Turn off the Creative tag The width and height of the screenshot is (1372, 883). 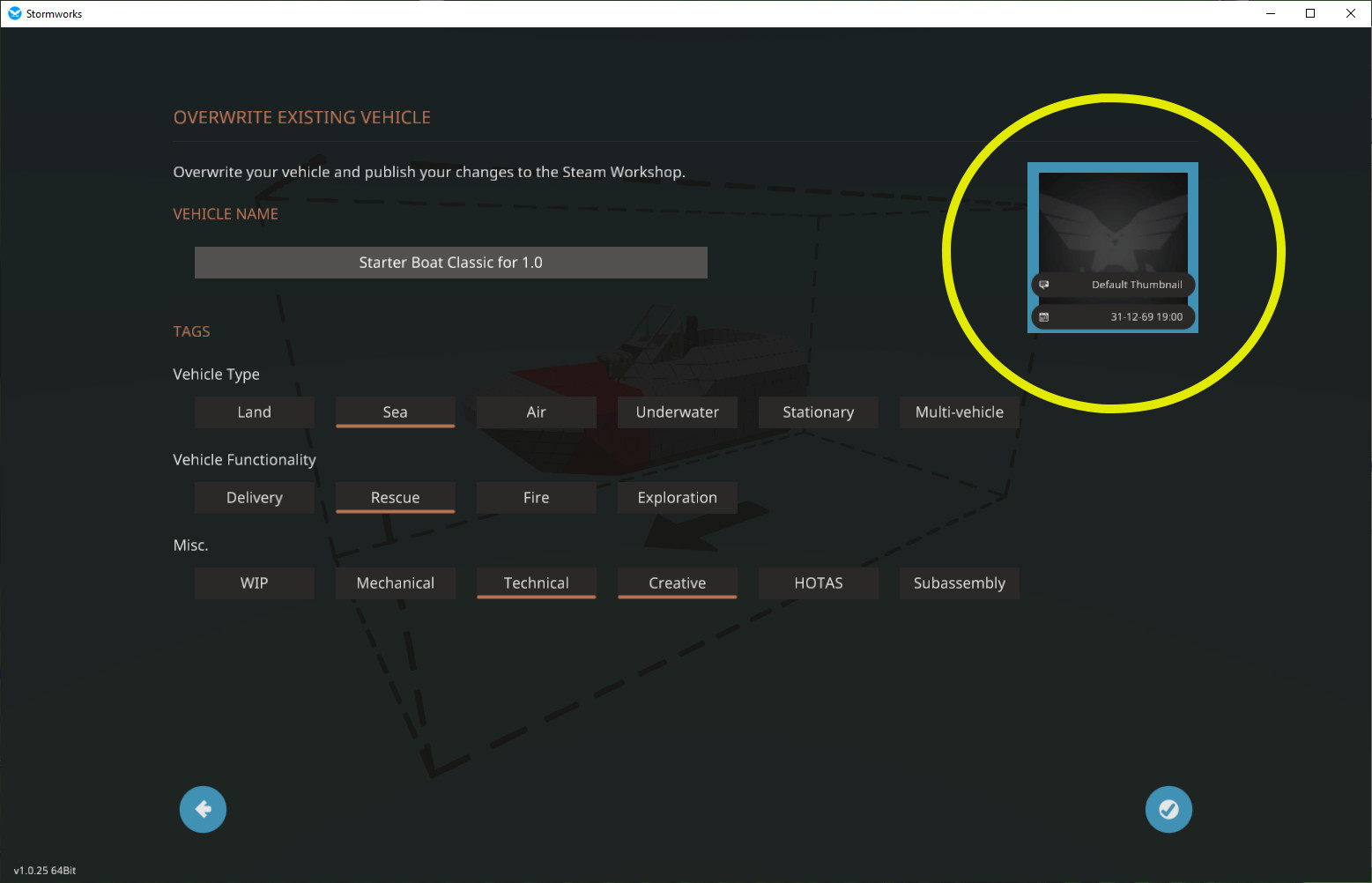click(x=678, y=583)
